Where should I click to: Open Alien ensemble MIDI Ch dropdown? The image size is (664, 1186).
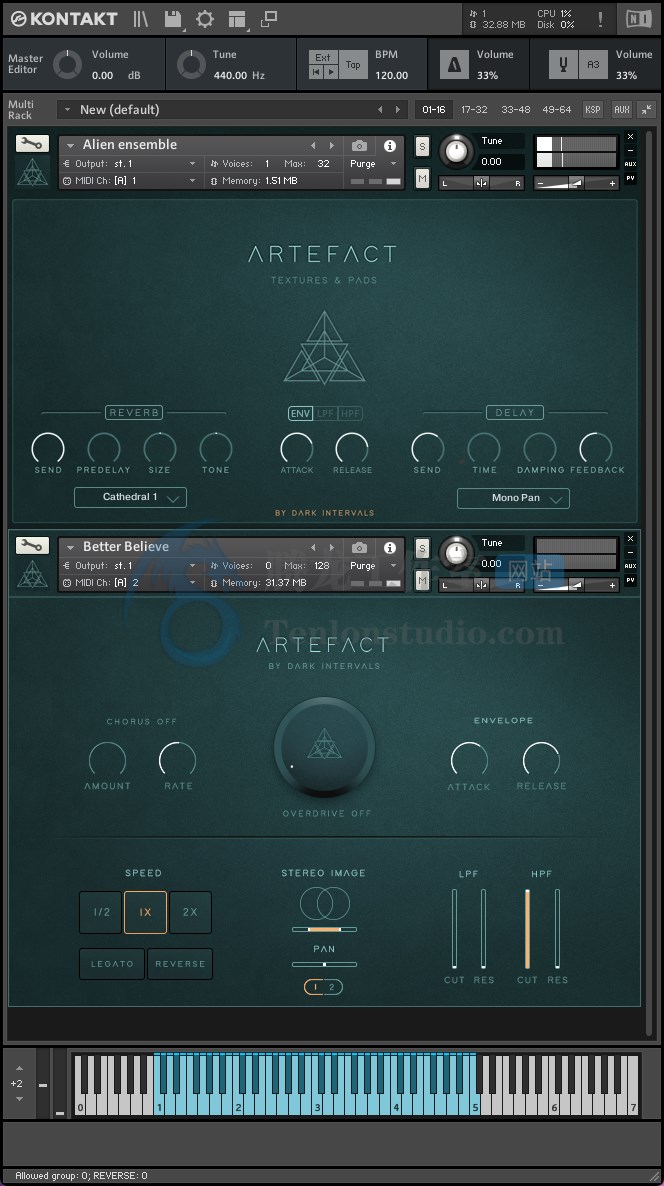[x=130, y=181]
